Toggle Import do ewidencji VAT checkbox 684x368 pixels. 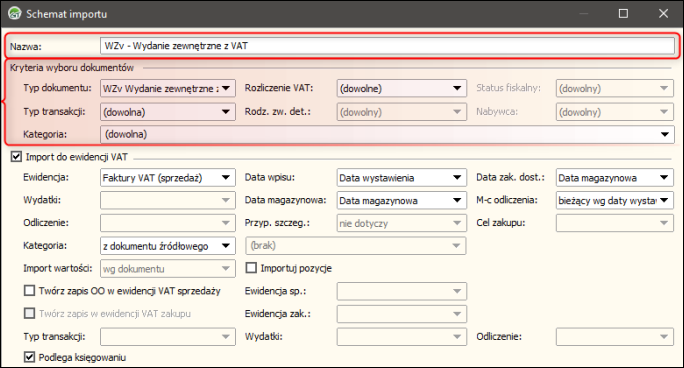(16, 157)
